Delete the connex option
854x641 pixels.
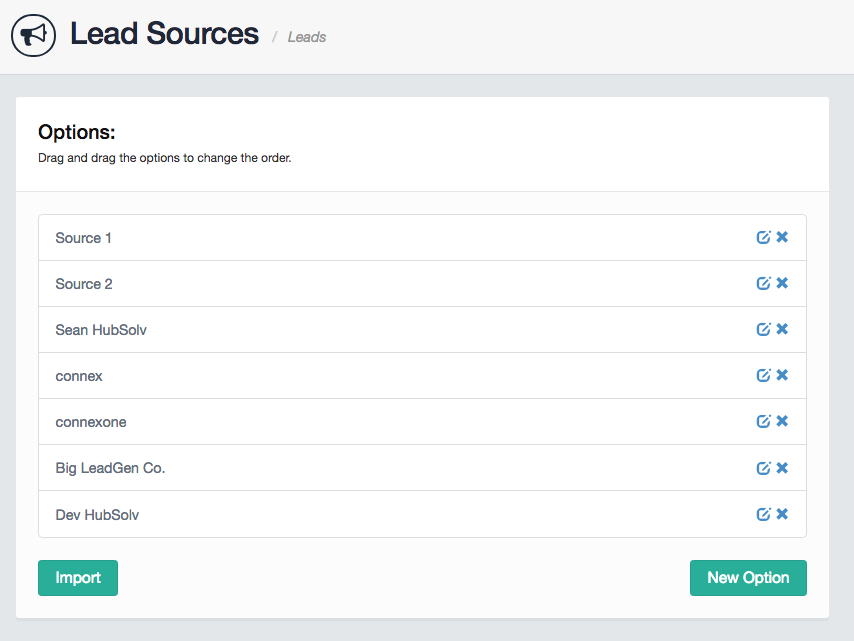tap(782, 376)
